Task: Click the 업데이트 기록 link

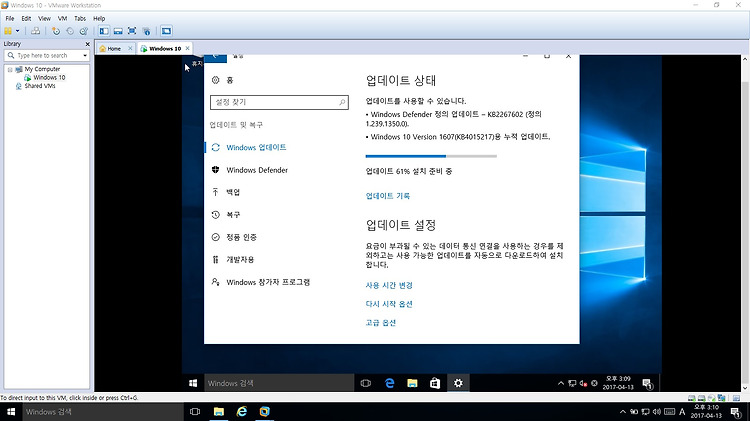Action: click(x=387, y=196)
